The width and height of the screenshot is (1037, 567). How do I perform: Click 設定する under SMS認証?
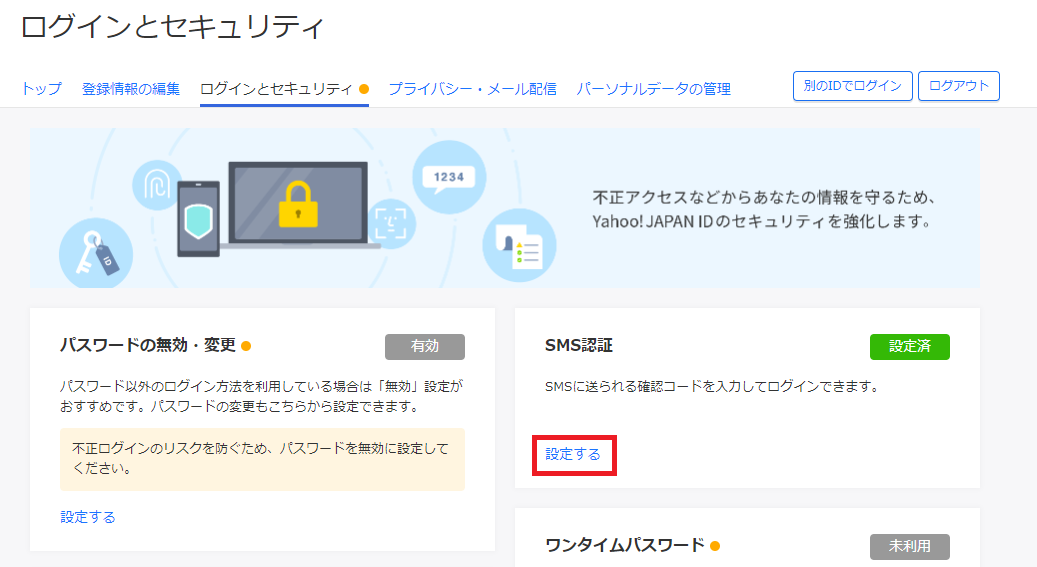(573, 455)
